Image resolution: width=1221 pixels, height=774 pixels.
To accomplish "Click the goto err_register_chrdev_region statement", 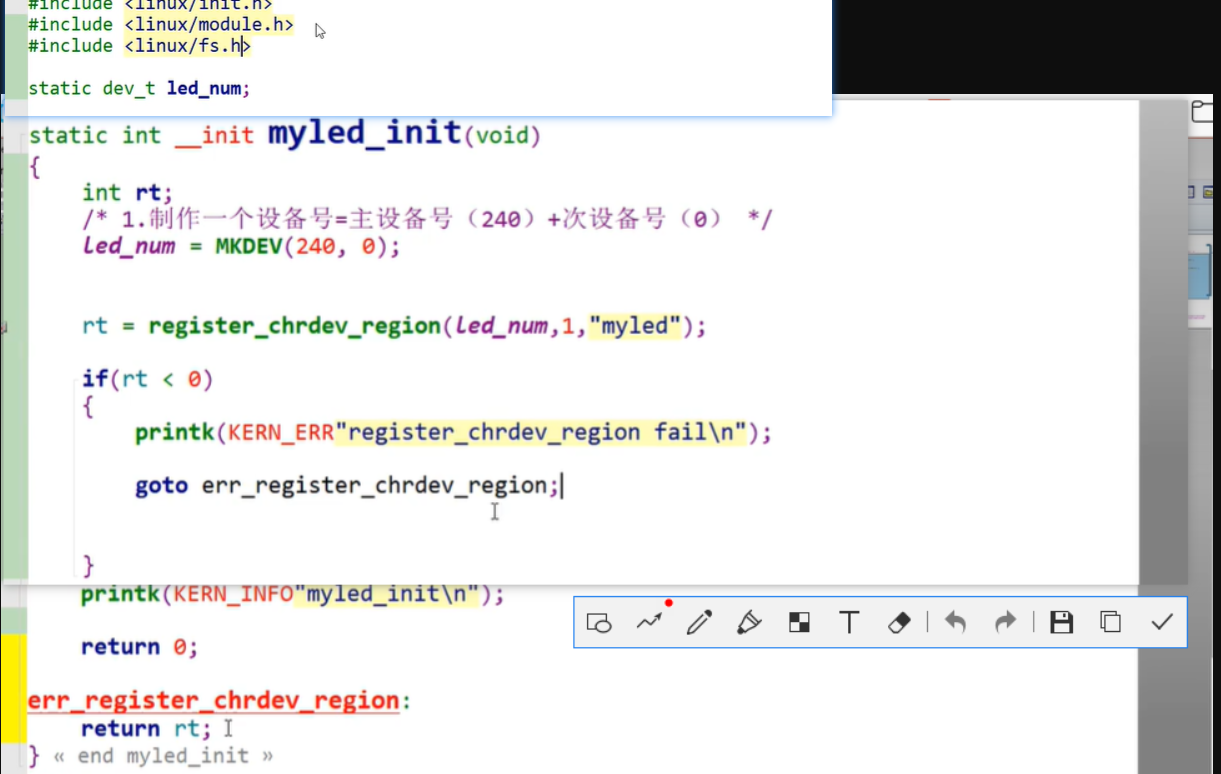I will [x=348, y=486].
